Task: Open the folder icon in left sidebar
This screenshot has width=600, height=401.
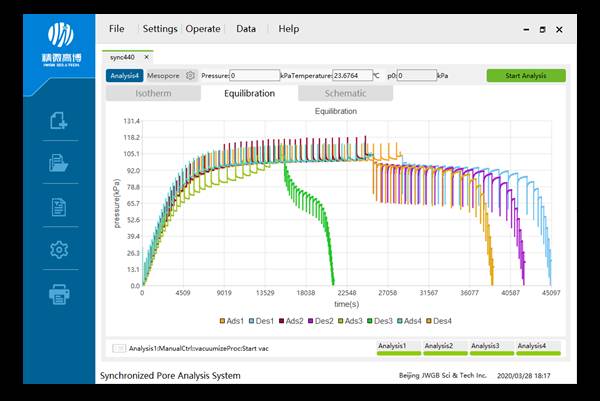Action: [59, 164]
